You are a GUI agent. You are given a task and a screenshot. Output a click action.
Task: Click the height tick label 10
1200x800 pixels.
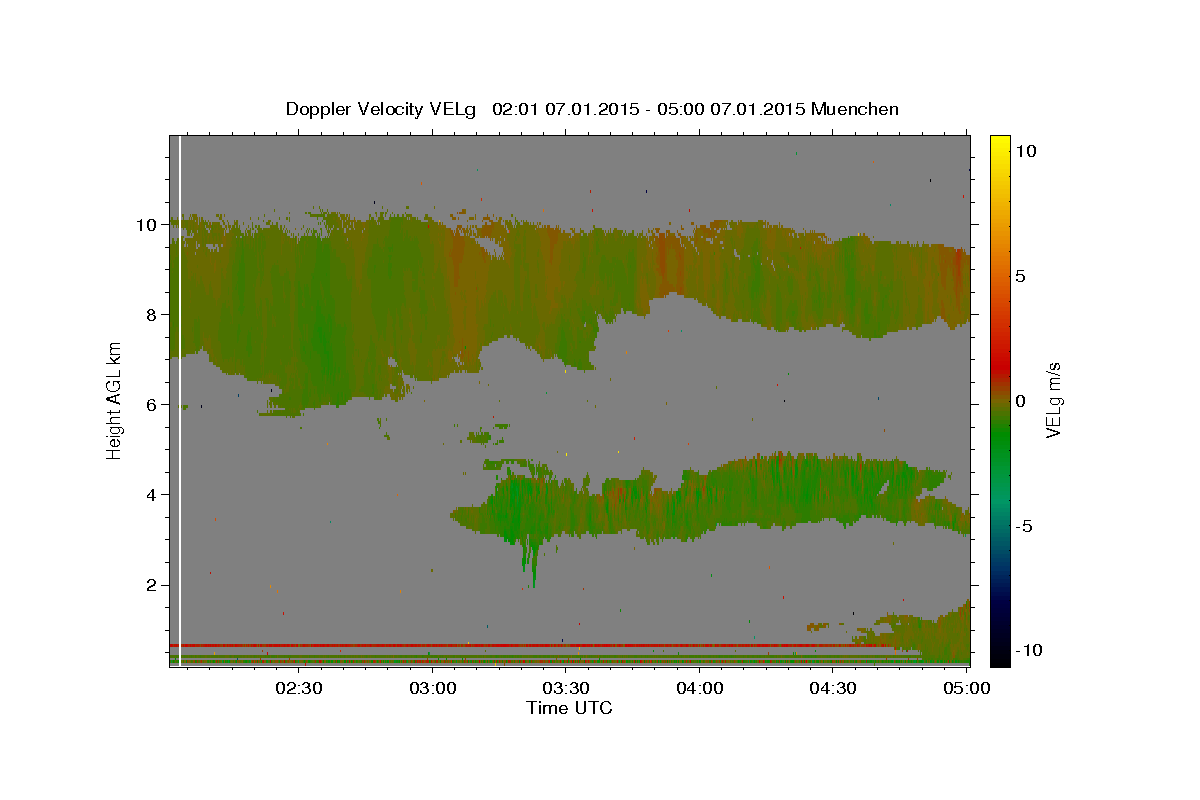pyautogui.click(x=148, y=225)
